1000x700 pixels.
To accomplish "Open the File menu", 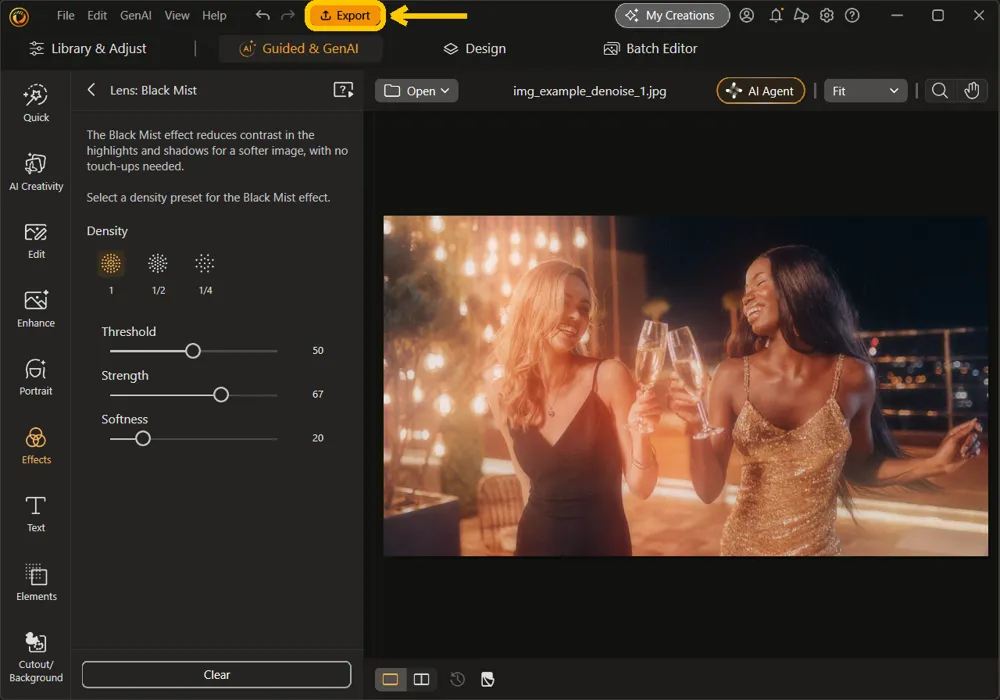I will tap(65, 15).
